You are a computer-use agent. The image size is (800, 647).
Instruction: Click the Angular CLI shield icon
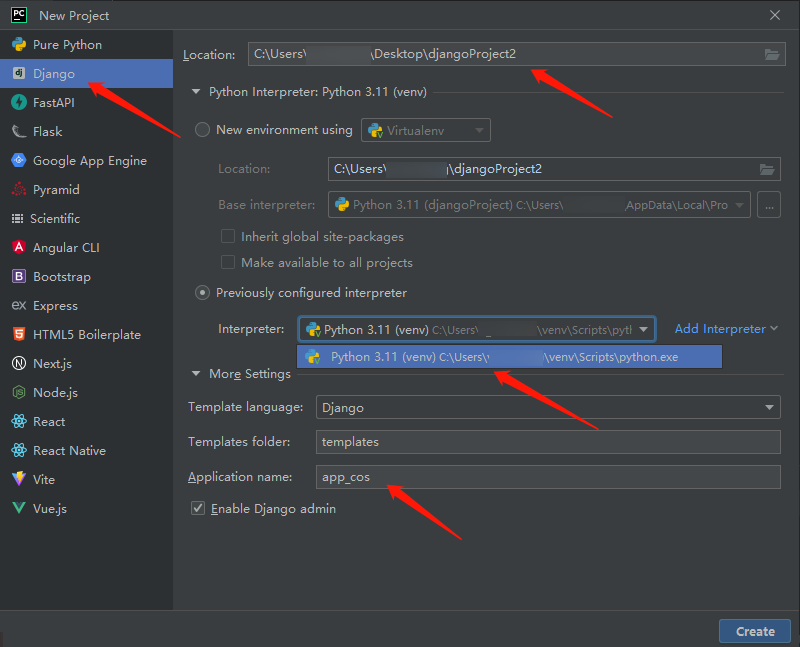coord(19,247)
